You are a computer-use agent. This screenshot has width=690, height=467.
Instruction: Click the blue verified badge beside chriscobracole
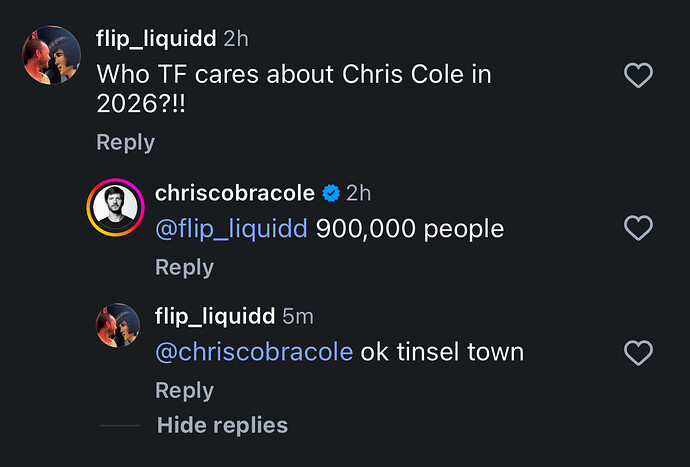coord(332,193)
